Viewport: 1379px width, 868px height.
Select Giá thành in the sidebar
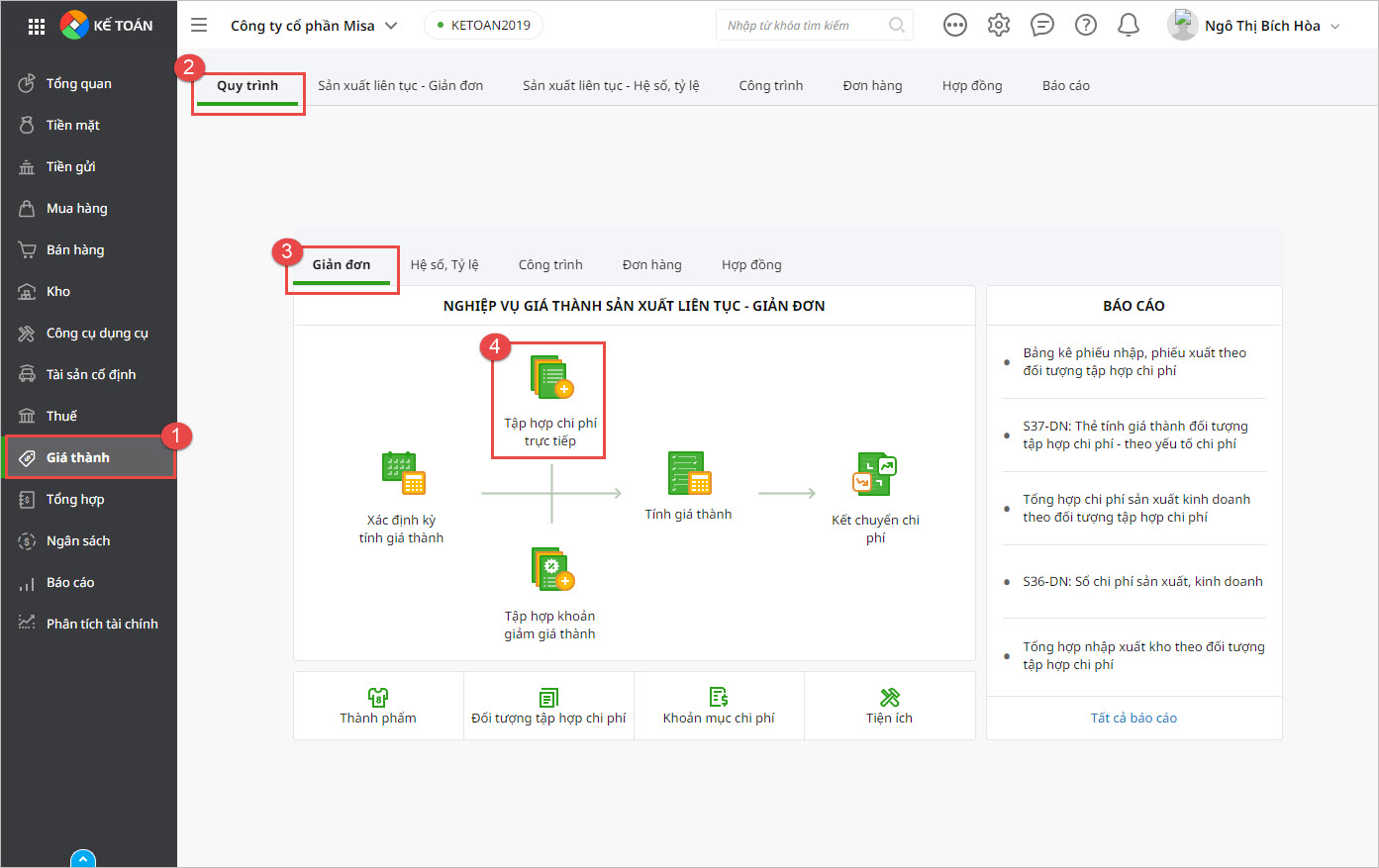point(88,457)
